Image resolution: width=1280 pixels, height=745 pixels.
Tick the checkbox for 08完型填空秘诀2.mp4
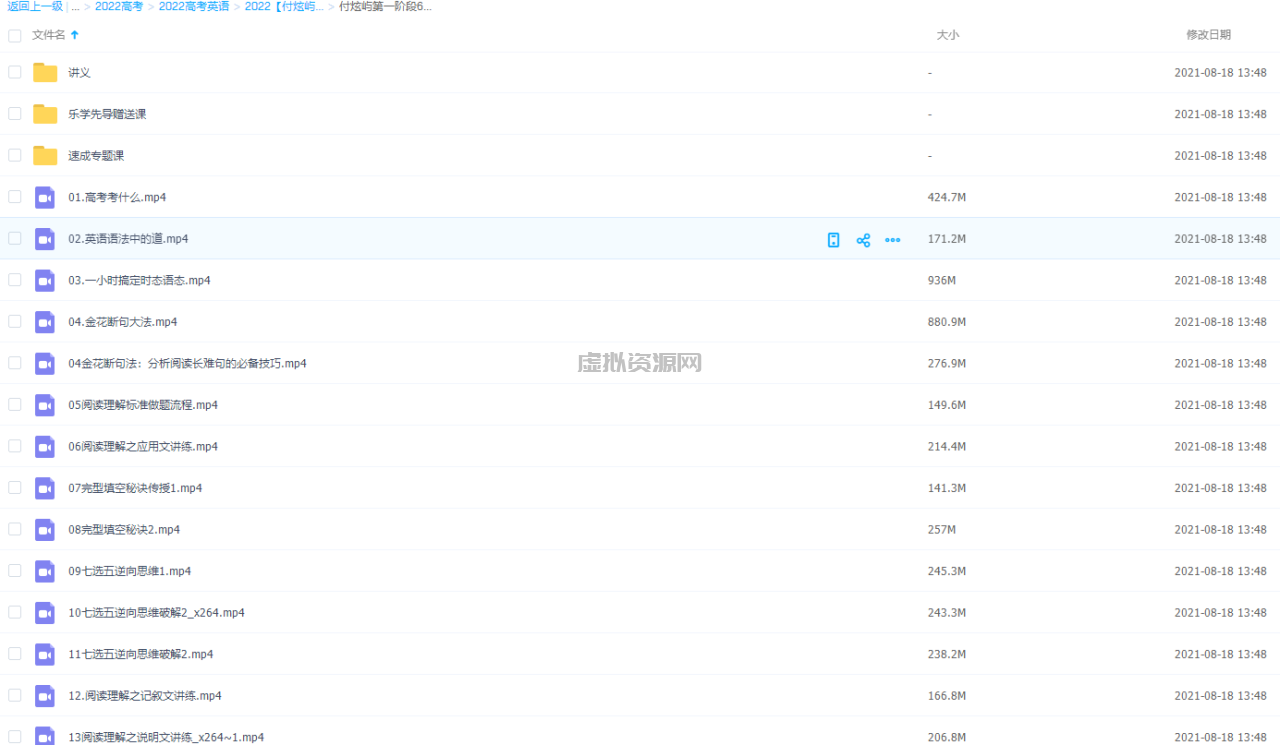coord(14,529)
